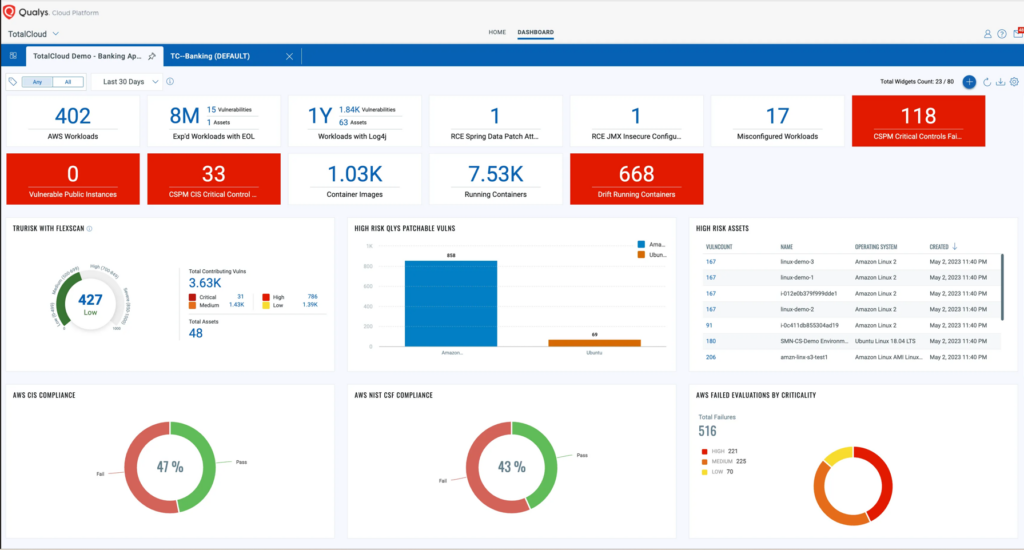The image size is (1024, 550).
Task: Click the tag filter icon
Action: pyautogui.click(x=12, y=82)
